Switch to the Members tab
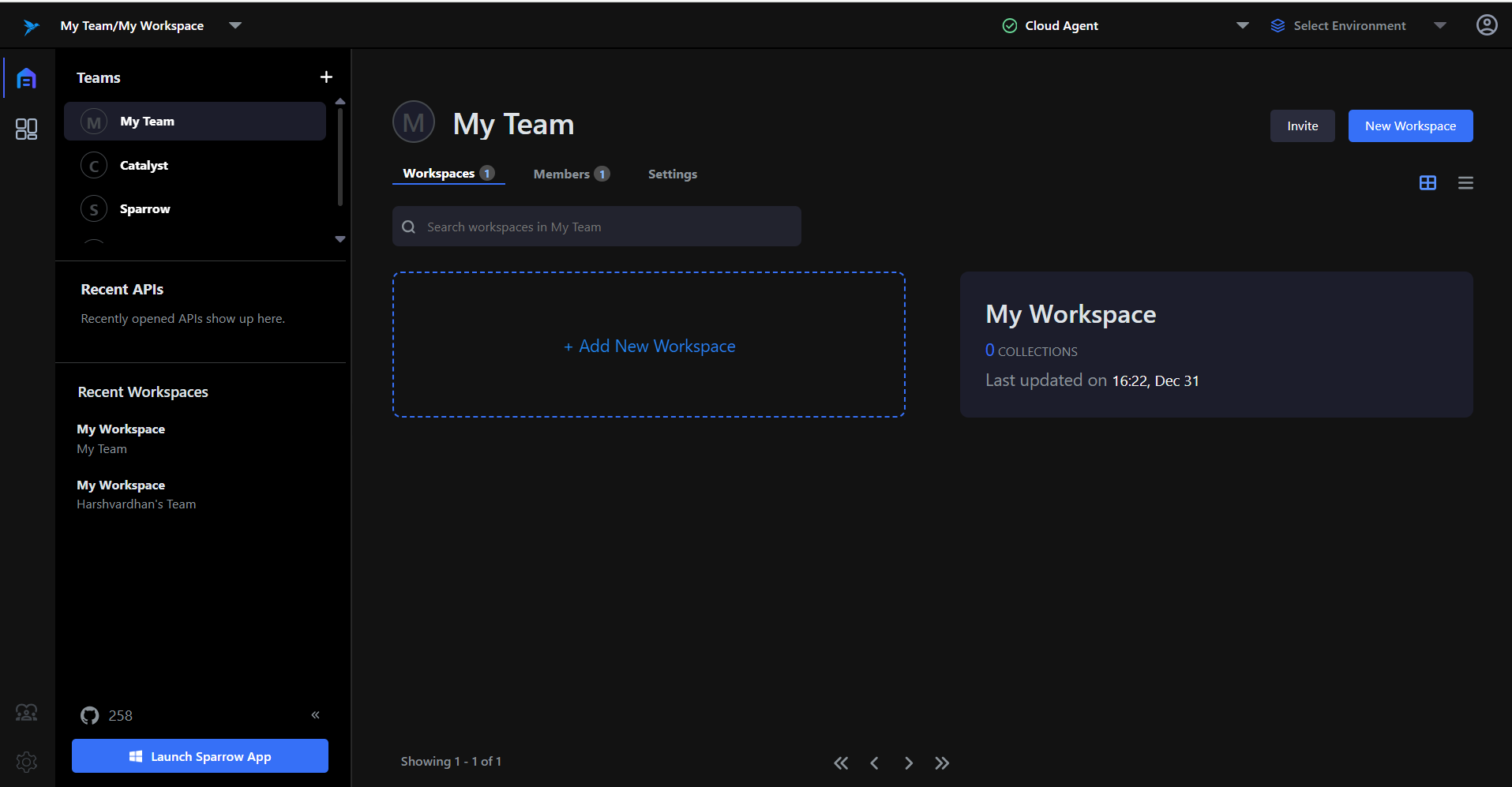This screenshot has width=1512, height=787. 571,174
